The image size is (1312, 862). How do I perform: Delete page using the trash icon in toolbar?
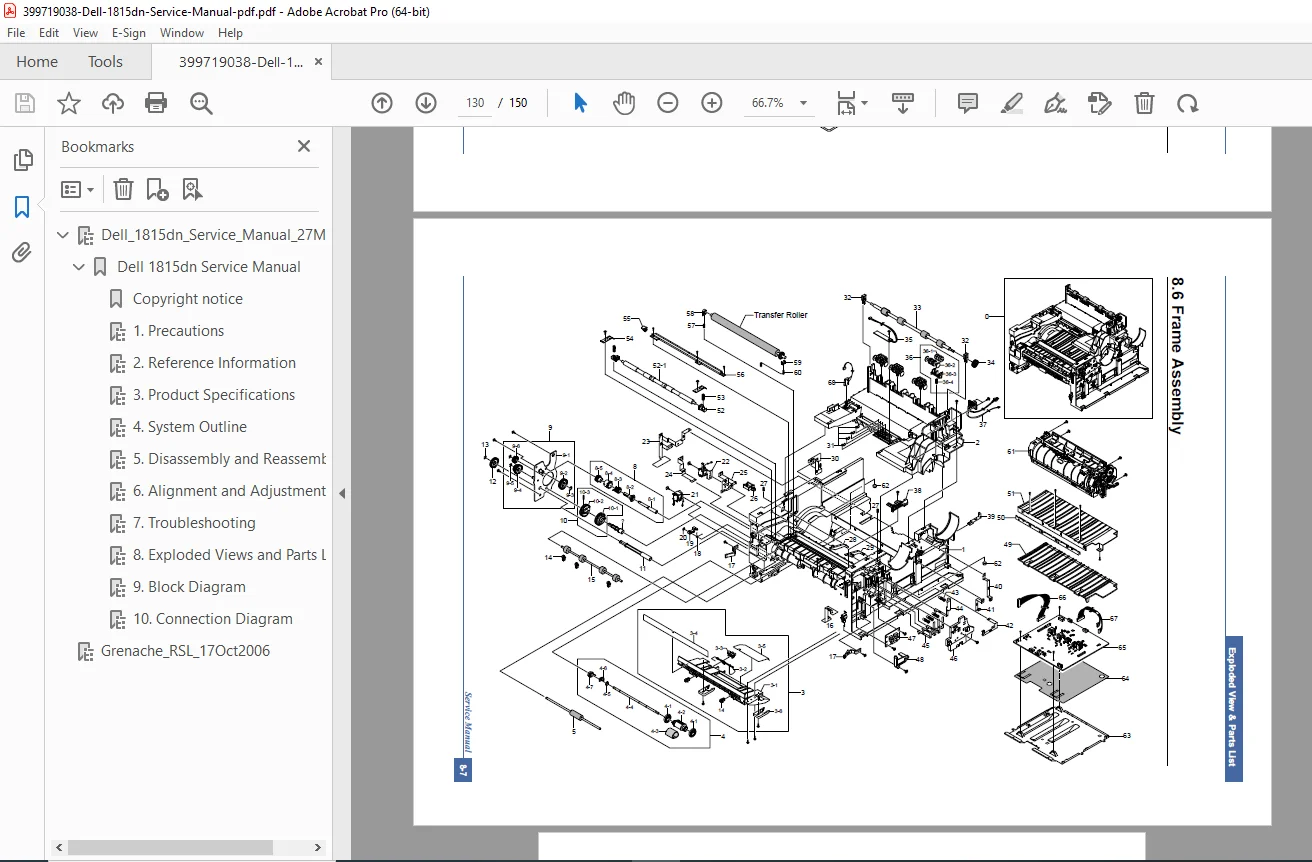(1144, 103)
